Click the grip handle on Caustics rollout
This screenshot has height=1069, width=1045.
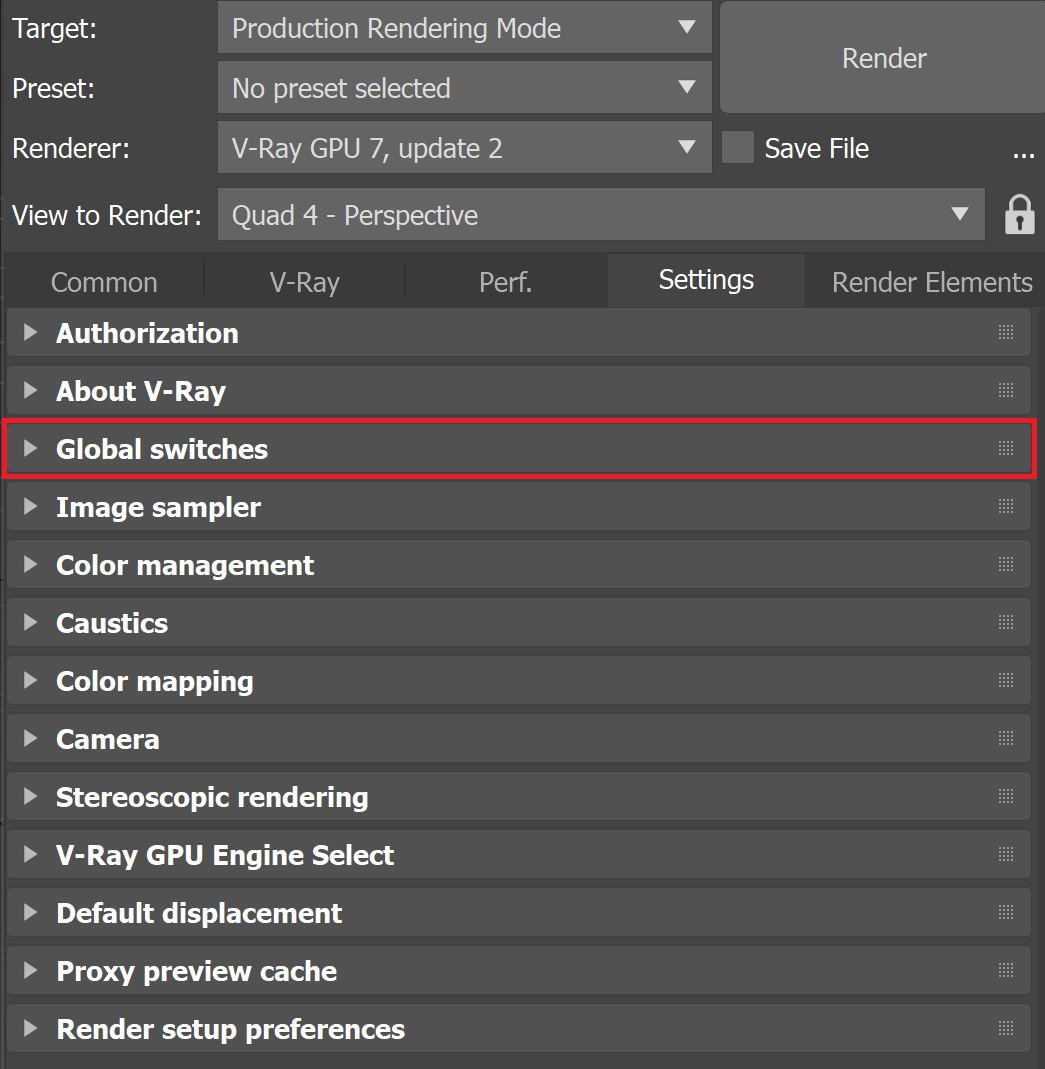click(x=1005, y=622)
